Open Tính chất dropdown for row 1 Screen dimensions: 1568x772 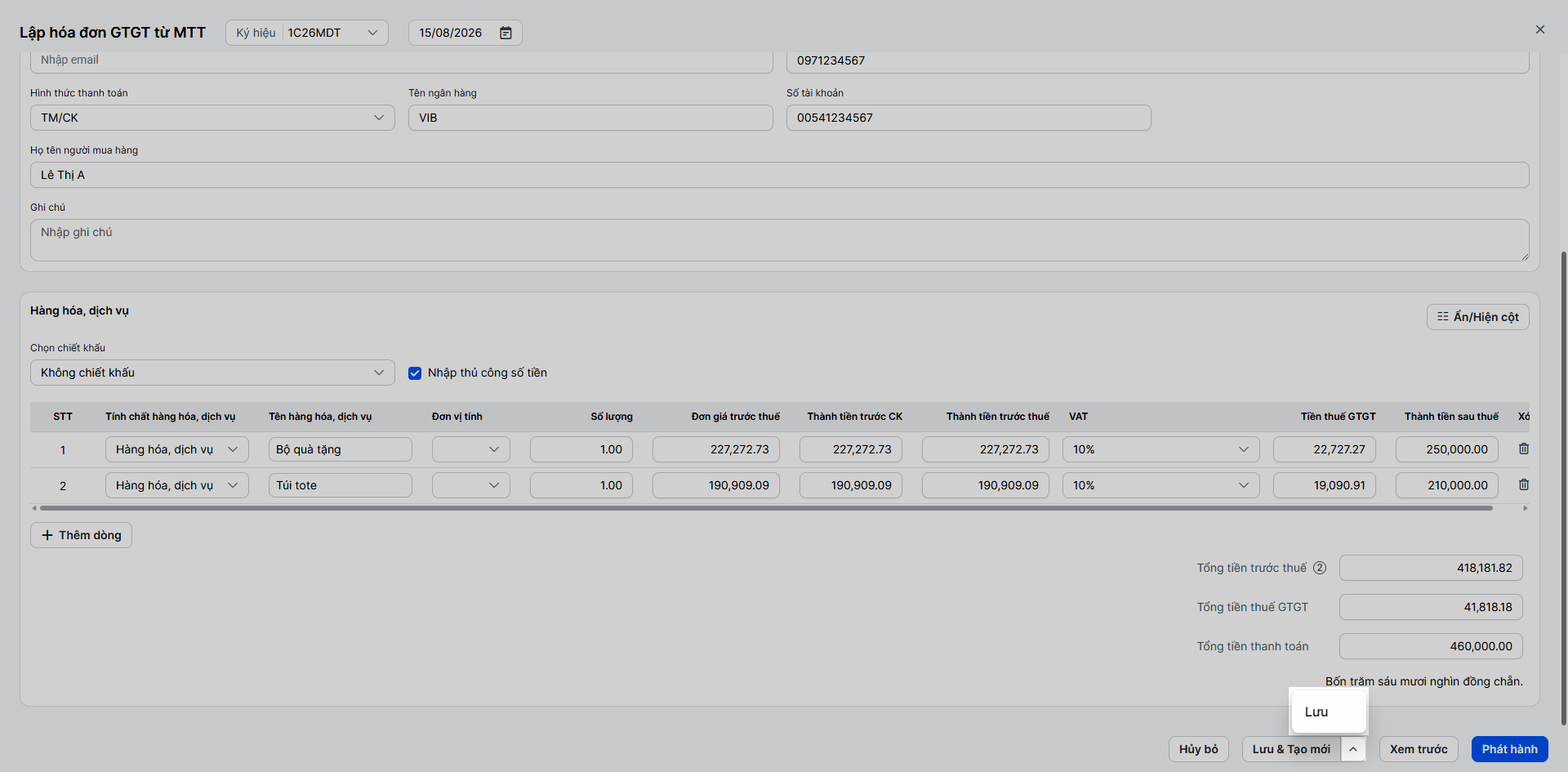(177, 449)
